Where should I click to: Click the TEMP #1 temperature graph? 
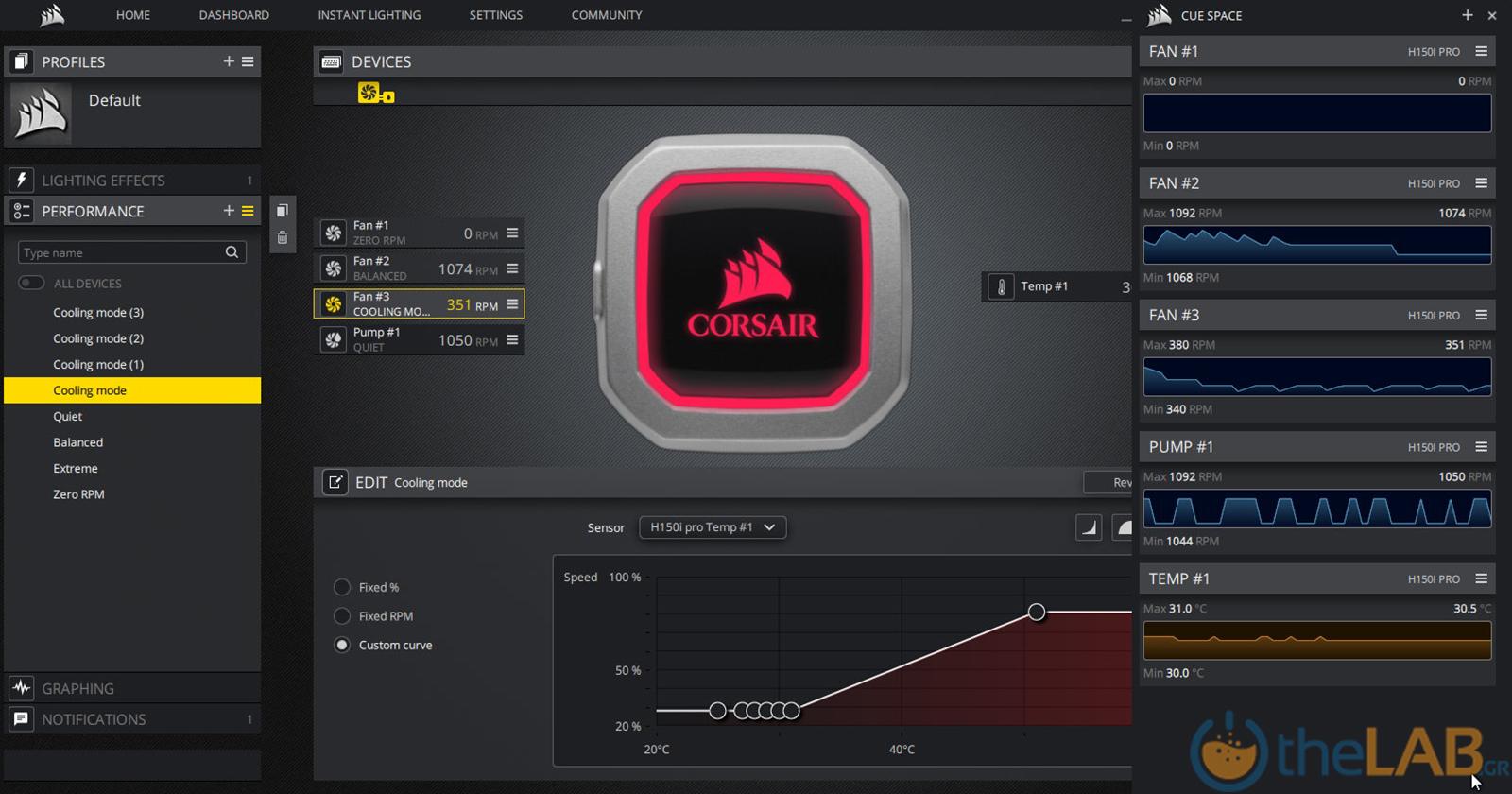(x=1317, y=640)
